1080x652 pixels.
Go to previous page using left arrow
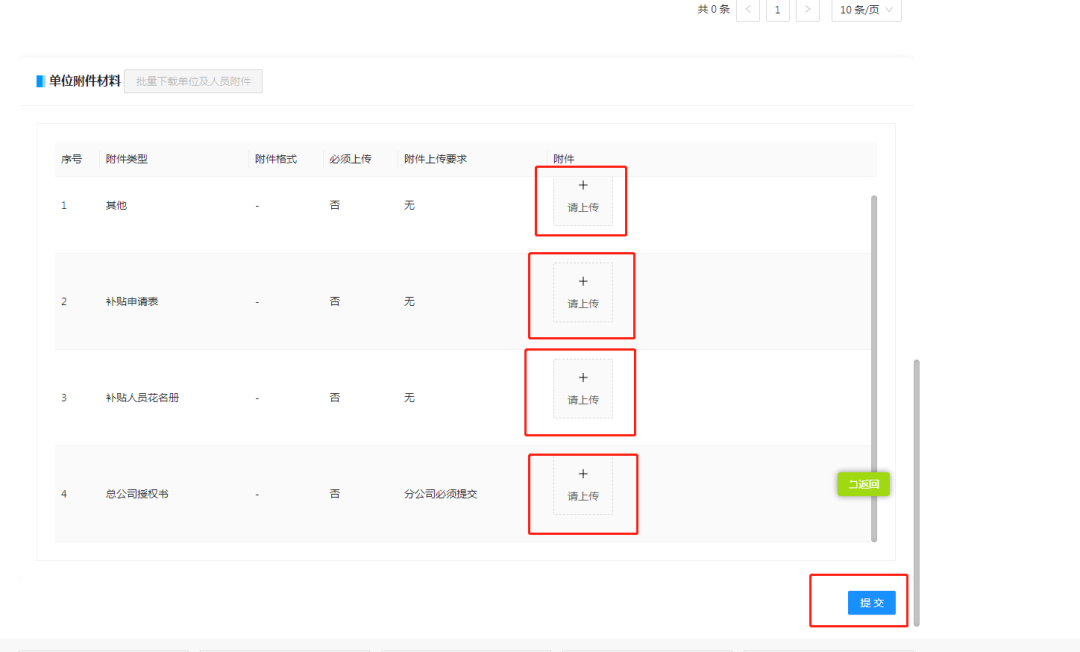[747, 10]
